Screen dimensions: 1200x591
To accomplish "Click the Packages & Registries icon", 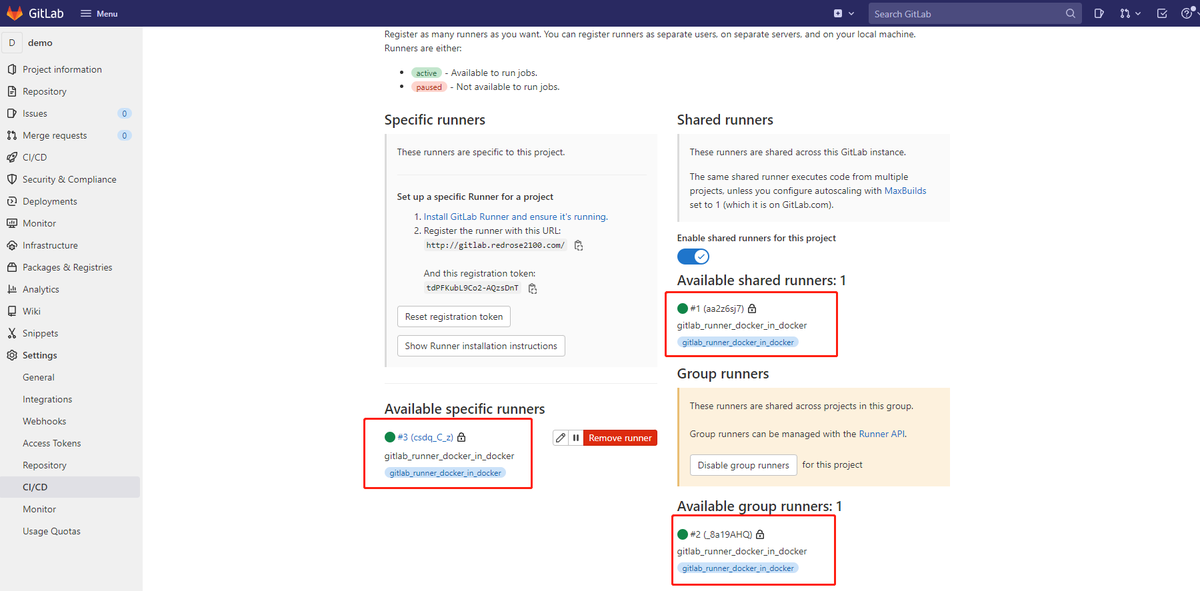I will (12, 267).
